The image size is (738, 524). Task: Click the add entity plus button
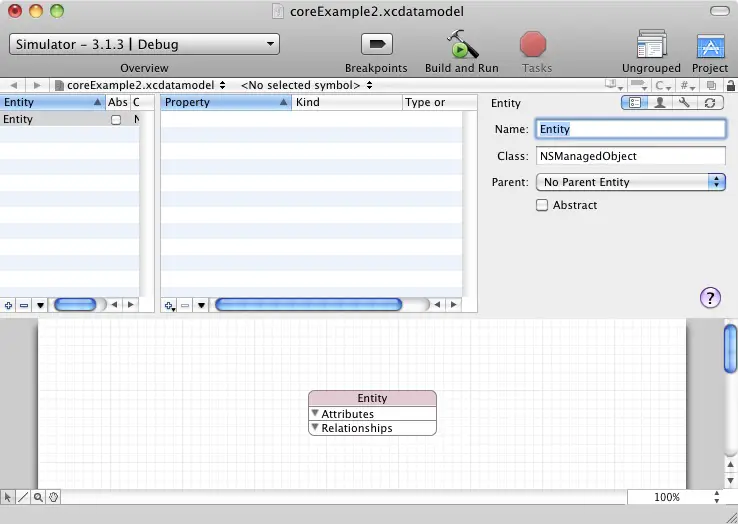[x=9, y=305]
